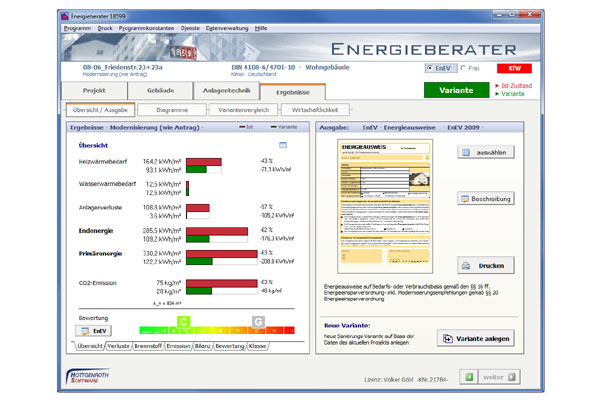Image resolution: width=600 pixels, height=400 pixels.
Task: Click the Anlagenverluste label
Action: point(100,207)
